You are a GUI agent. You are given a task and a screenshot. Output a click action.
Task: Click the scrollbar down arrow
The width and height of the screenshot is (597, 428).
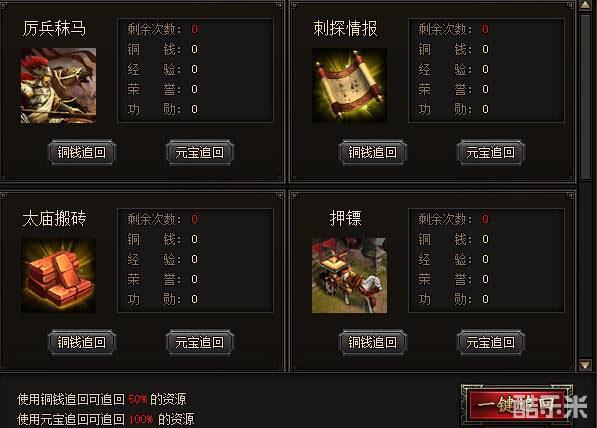pos(585,365)
